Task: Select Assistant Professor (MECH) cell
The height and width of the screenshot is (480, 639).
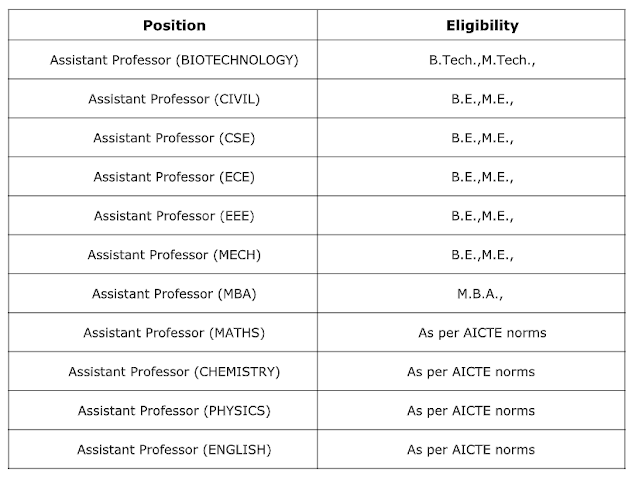Action: click(163, 254)
